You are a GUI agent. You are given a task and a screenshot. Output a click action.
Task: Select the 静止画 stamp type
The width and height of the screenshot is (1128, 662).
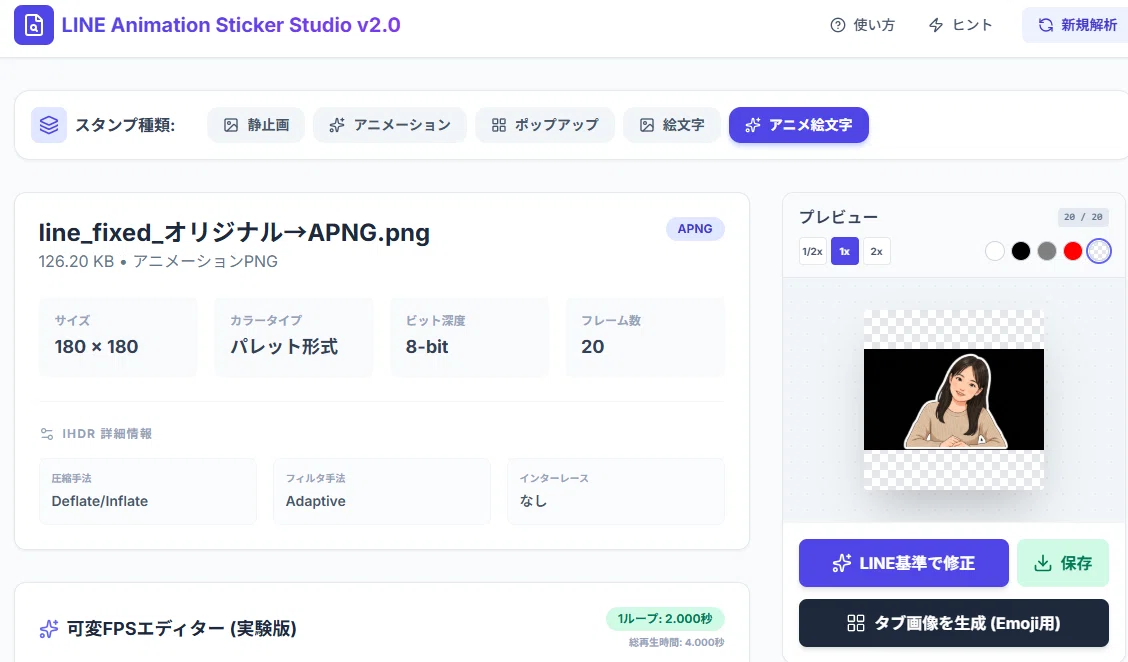[x=256, y=125]
